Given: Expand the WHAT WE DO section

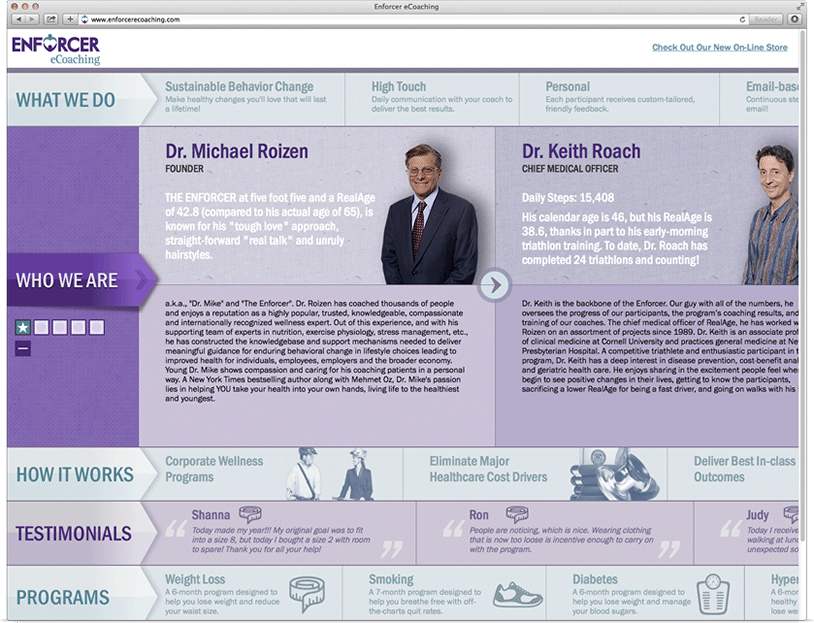Looking at the screenshot, I should point(66,100).
